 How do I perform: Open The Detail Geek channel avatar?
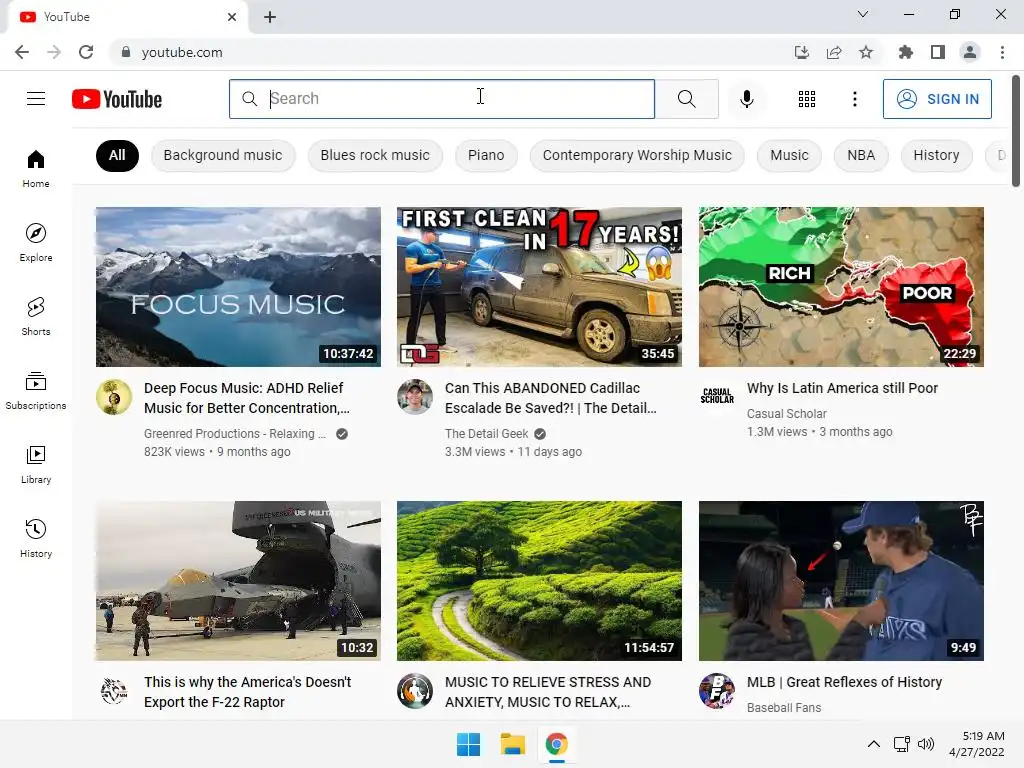[x=415, y=396]
